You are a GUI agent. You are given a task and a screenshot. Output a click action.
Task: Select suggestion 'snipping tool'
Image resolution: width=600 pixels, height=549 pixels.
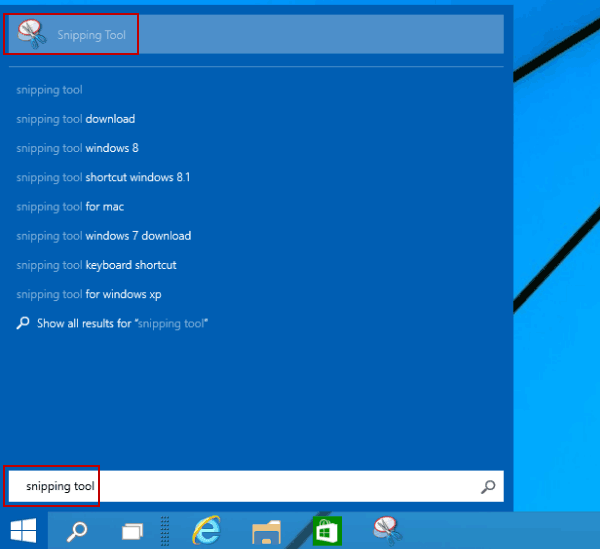[49, 90]
